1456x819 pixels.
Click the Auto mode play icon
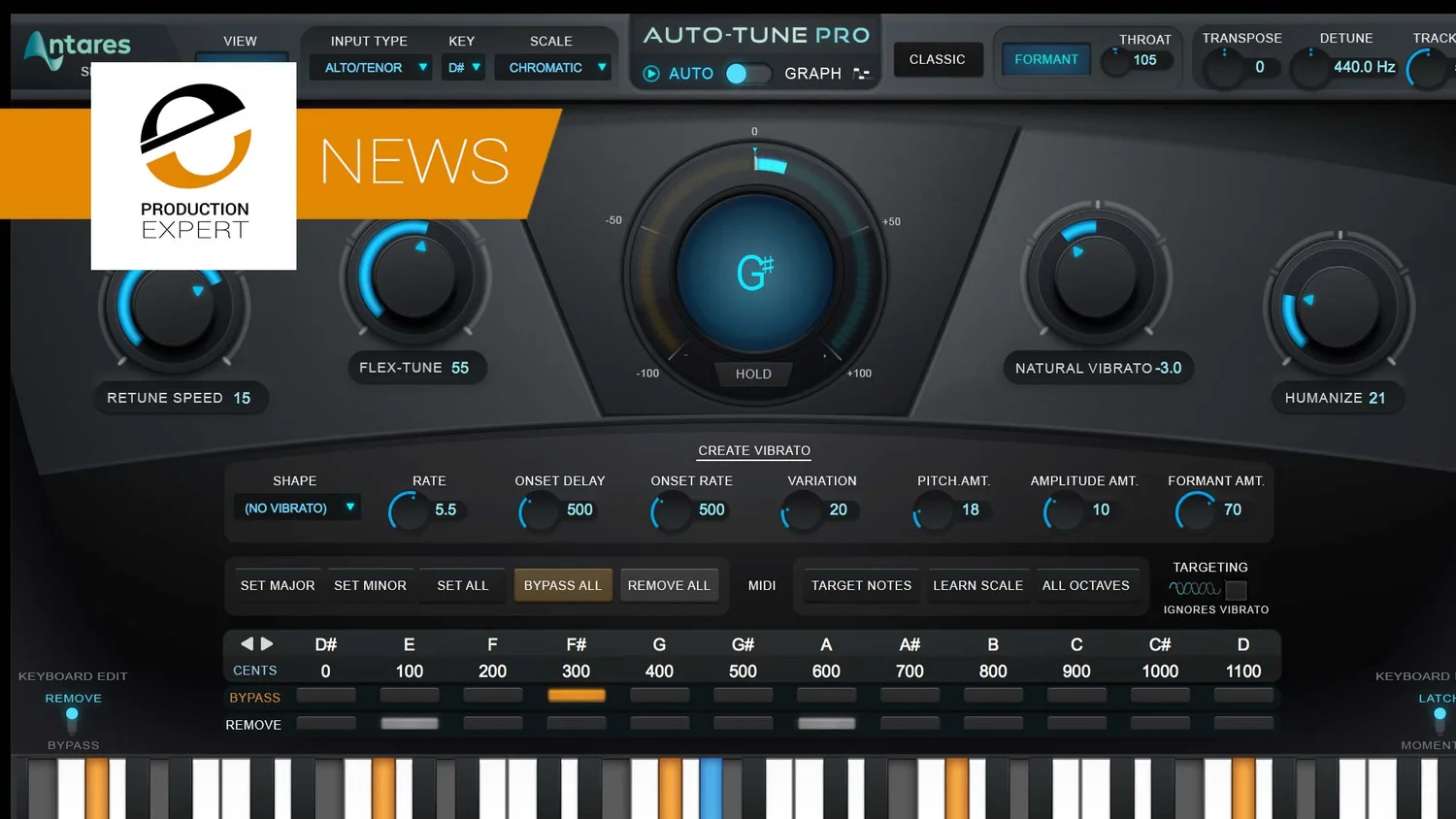tap(650, 73)
